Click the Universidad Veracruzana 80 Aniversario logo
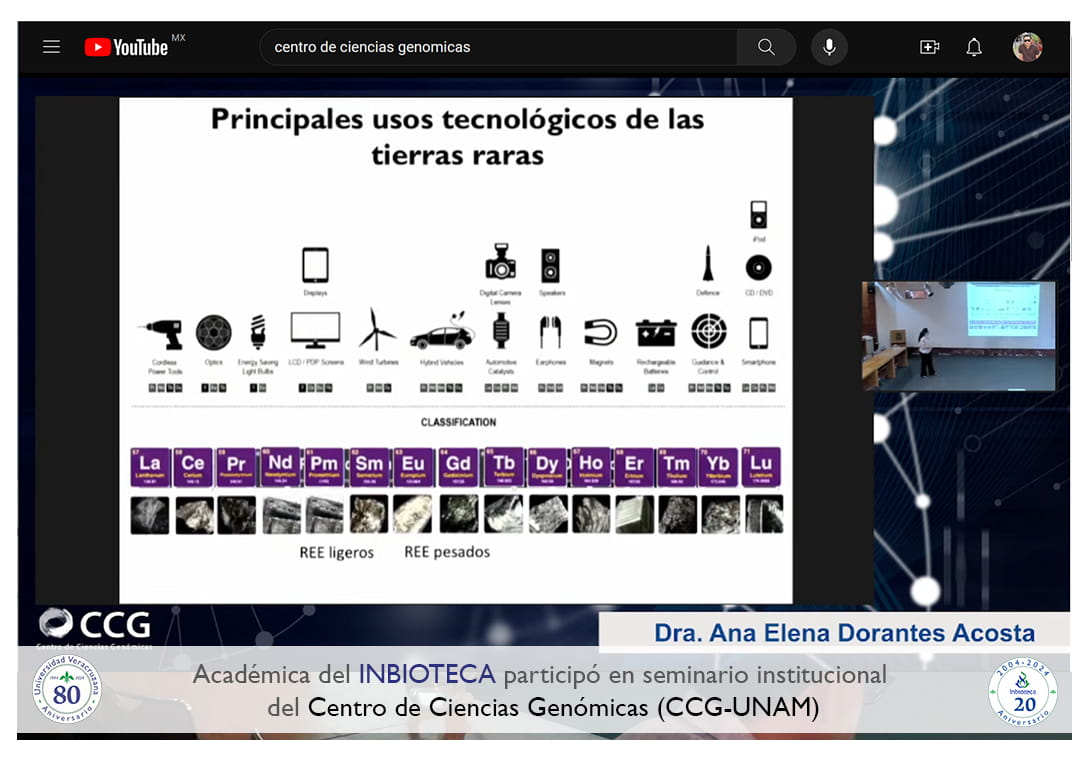The width and height of the screenshot is (1090, 760). tap(67, 690)
